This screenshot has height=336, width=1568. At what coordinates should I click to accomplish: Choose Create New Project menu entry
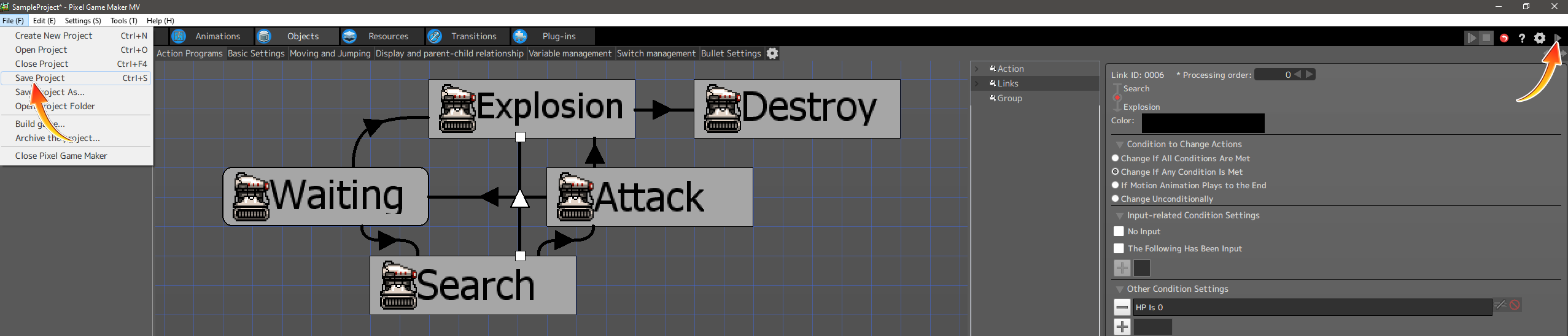point(76,36)
